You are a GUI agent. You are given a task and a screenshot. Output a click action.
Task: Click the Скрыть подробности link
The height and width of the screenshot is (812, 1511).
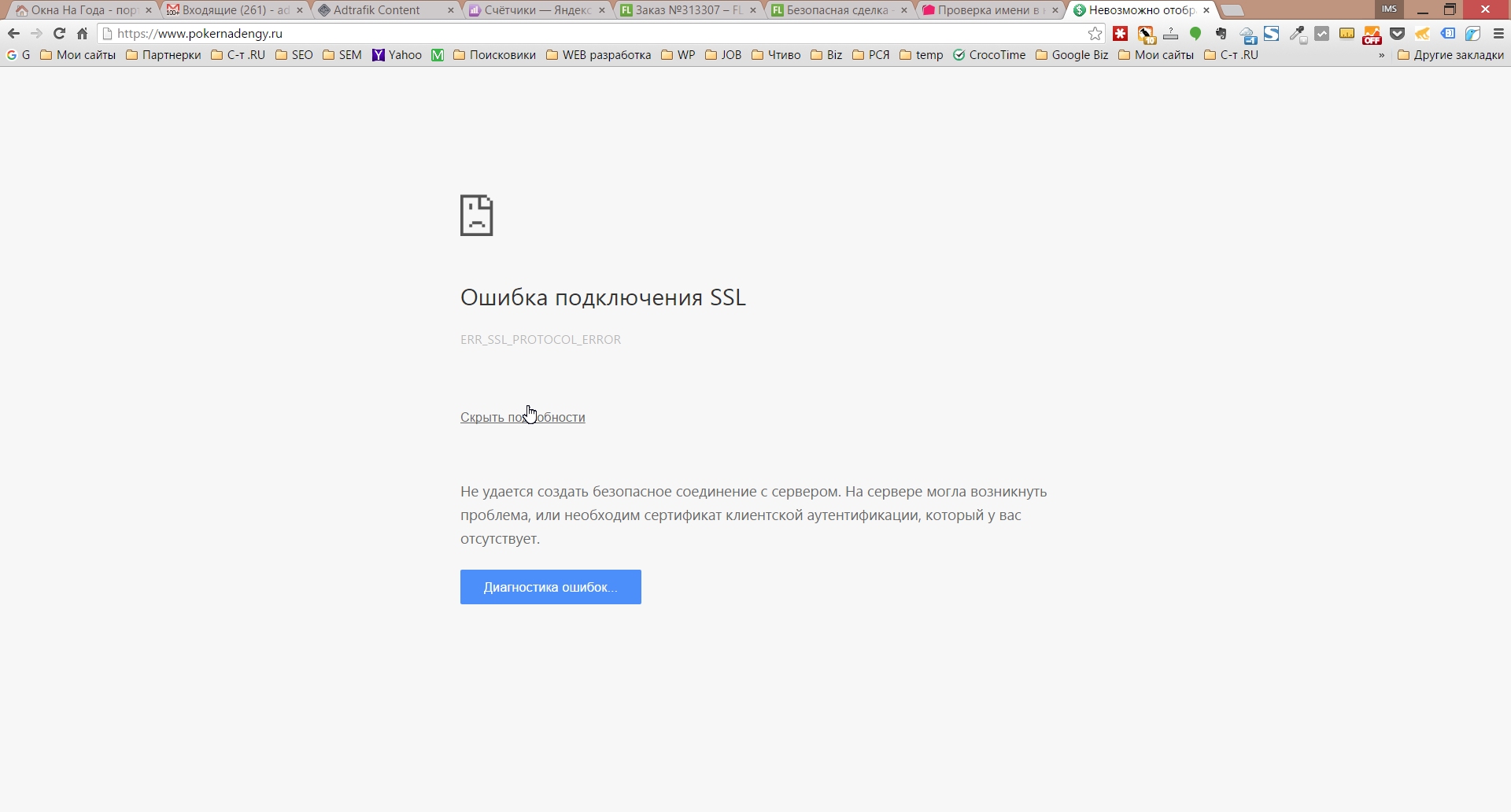pos(523,417)
